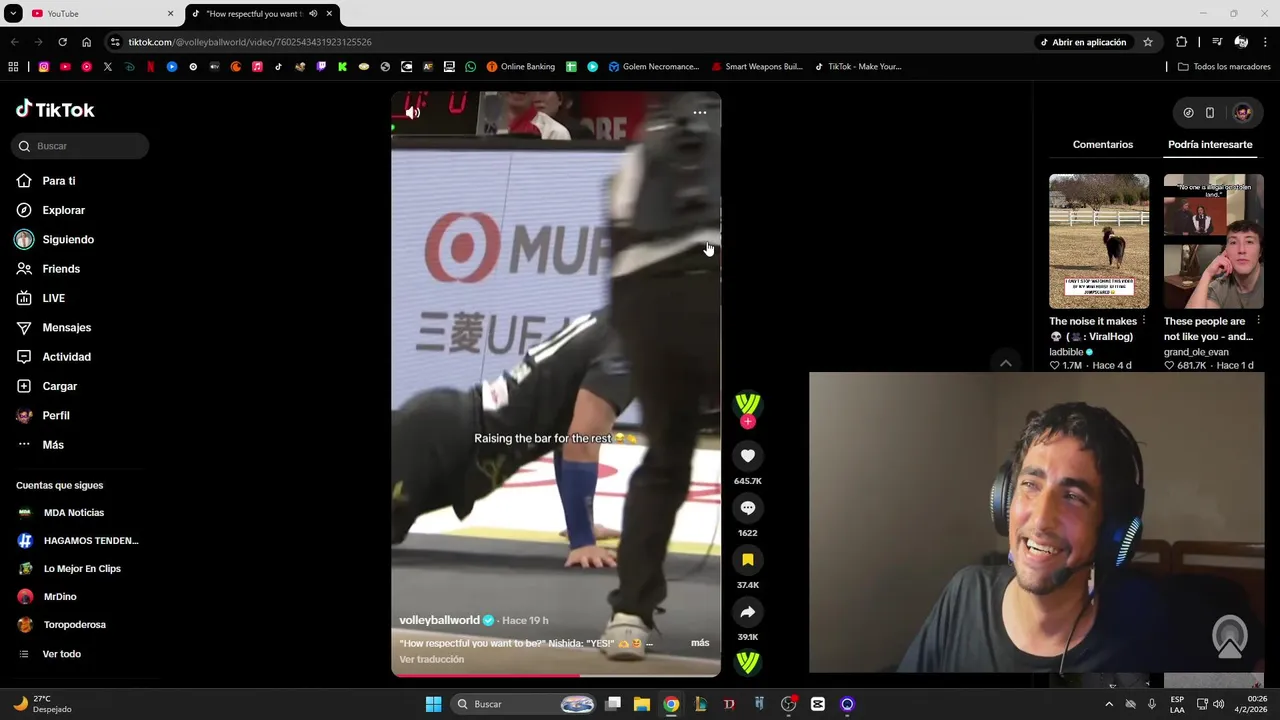
Task: Open Todos los marcadores folder
Action: [1224, 67]
